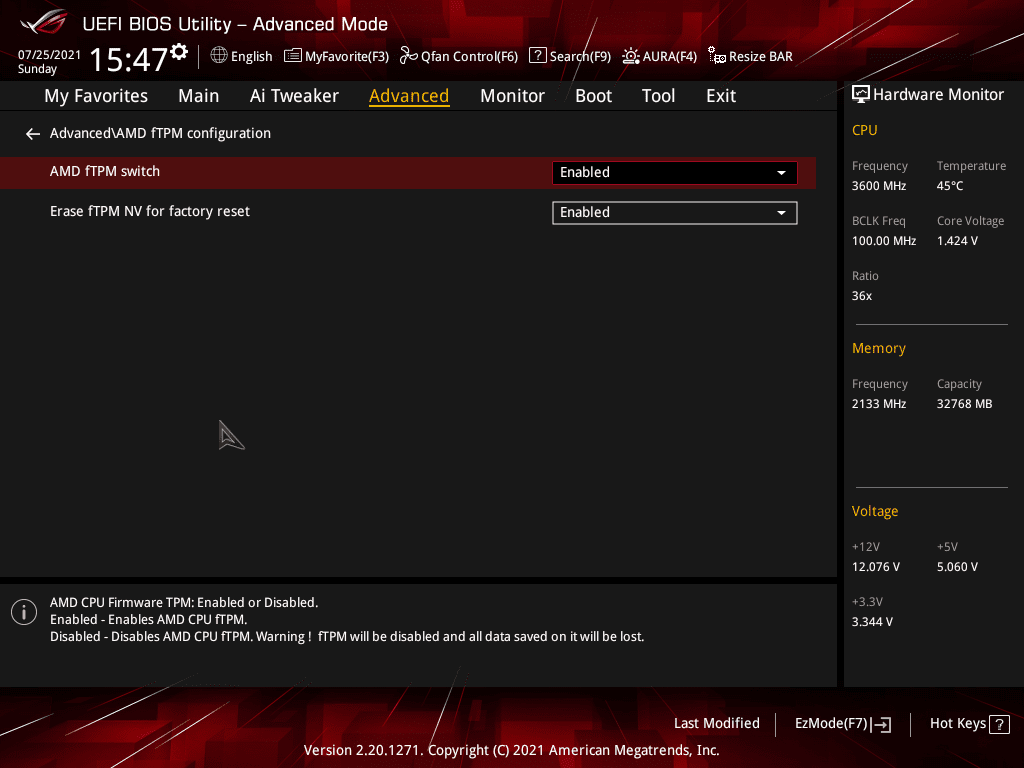Image resolution: width=1024 pixels, height=768 pixels.
Task: Click the info icon in help panel
Action: [24, 612]
